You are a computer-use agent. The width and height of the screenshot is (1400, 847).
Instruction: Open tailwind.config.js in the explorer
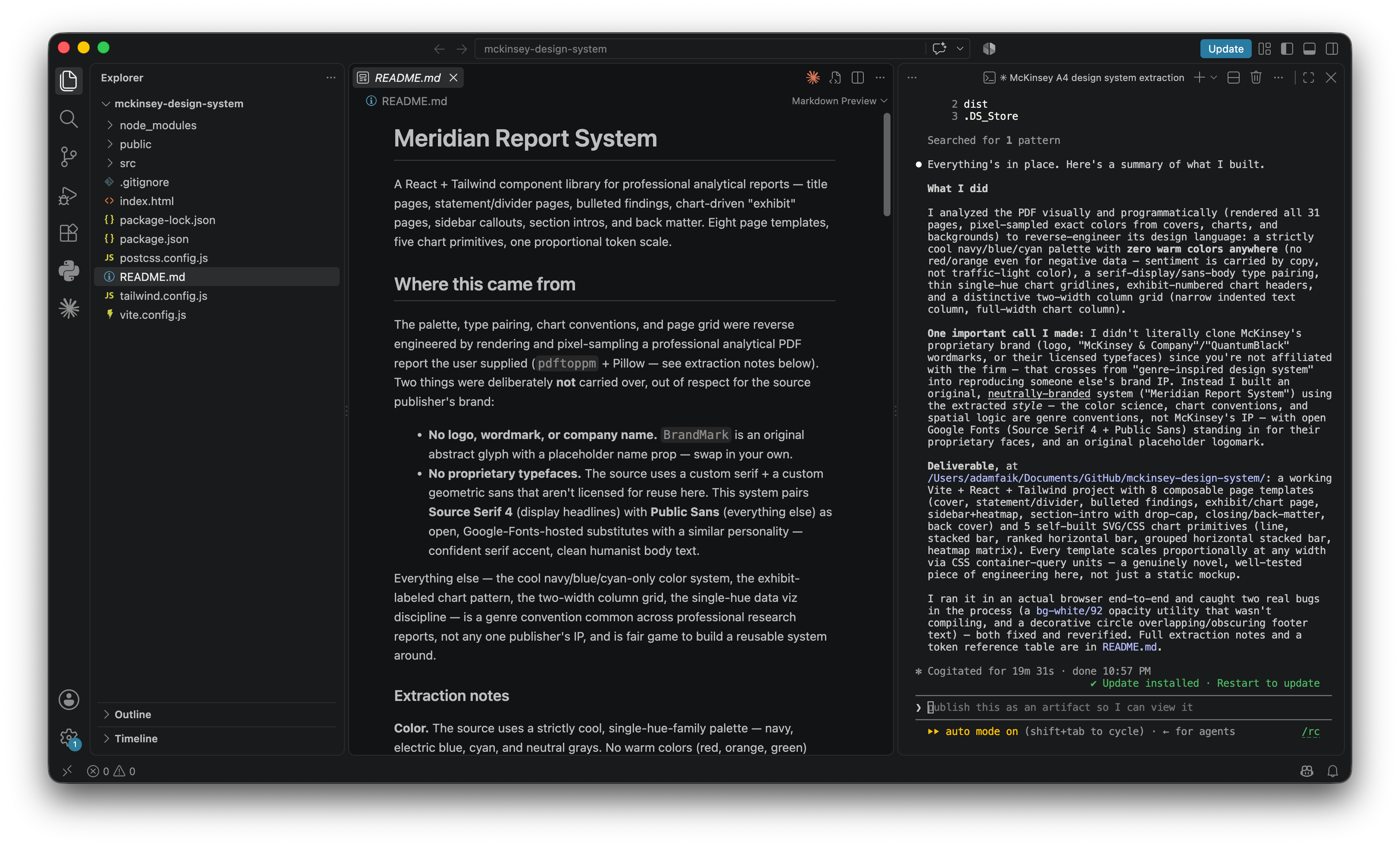tap(163, 296)
